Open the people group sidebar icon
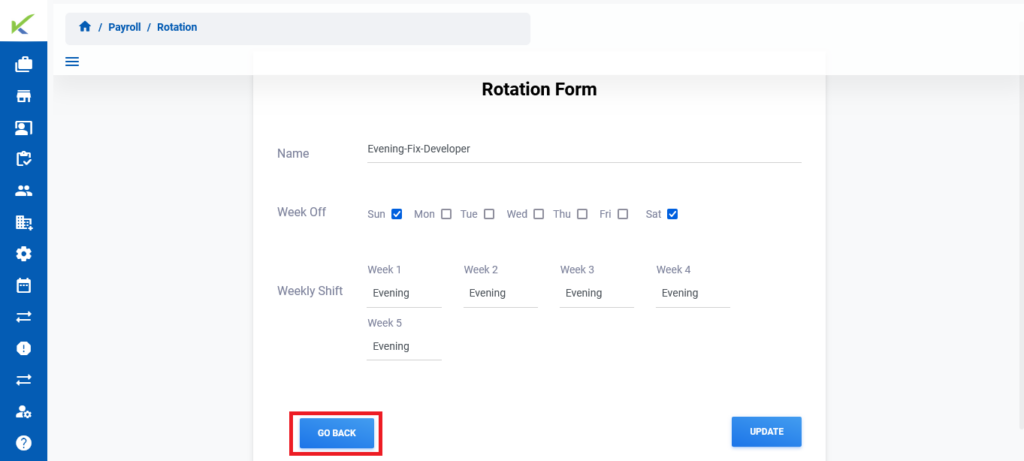Image resolution: width=1024 pixels, height=461 pixels. [x=24, y=191]
